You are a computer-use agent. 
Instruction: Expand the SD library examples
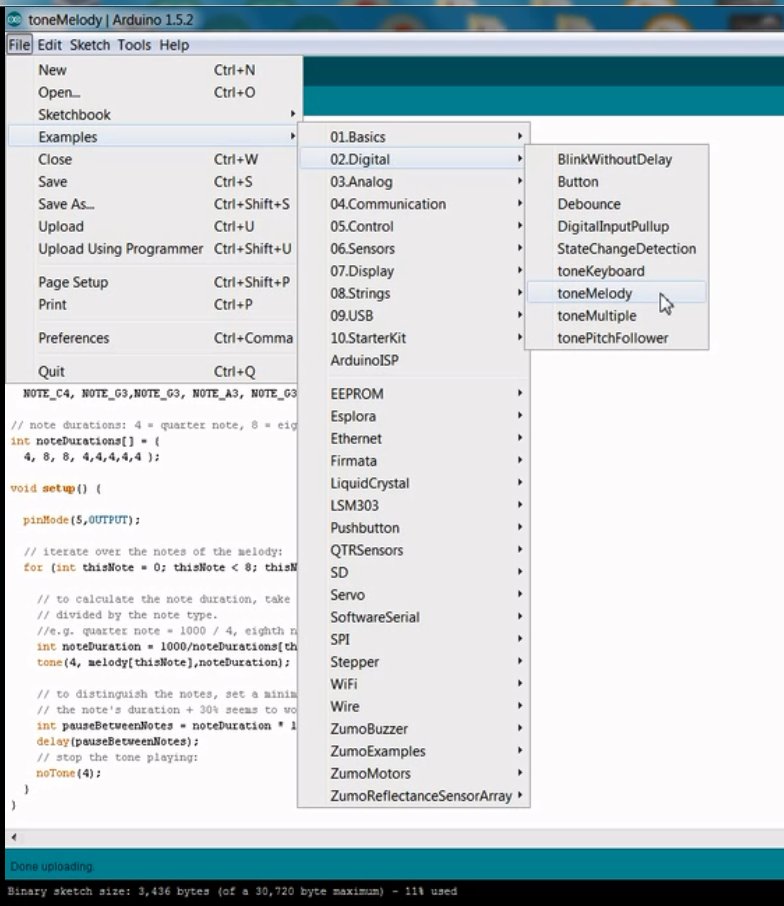point(414,573)
